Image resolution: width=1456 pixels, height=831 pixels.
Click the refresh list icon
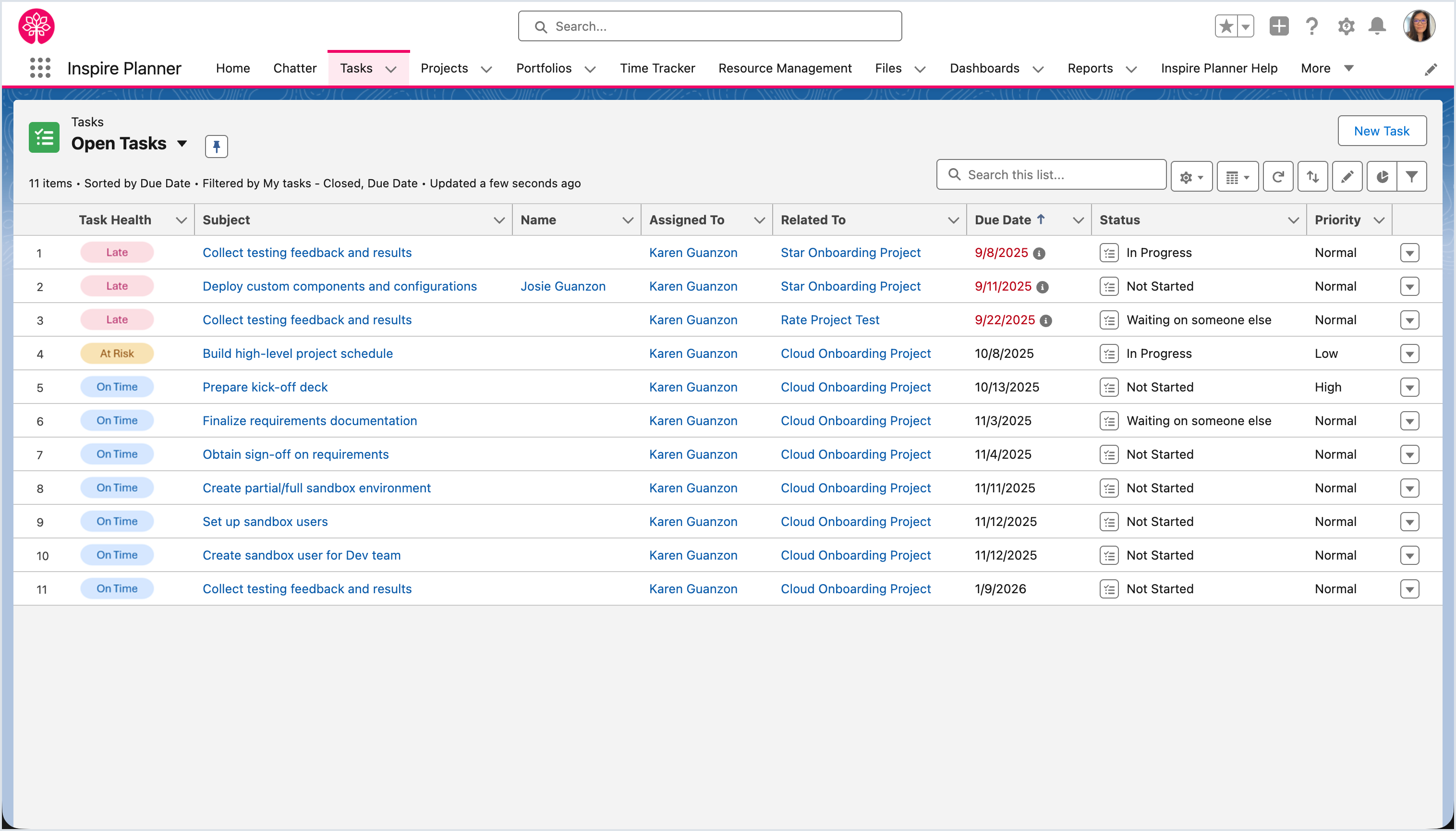[x=1277, y=177]
